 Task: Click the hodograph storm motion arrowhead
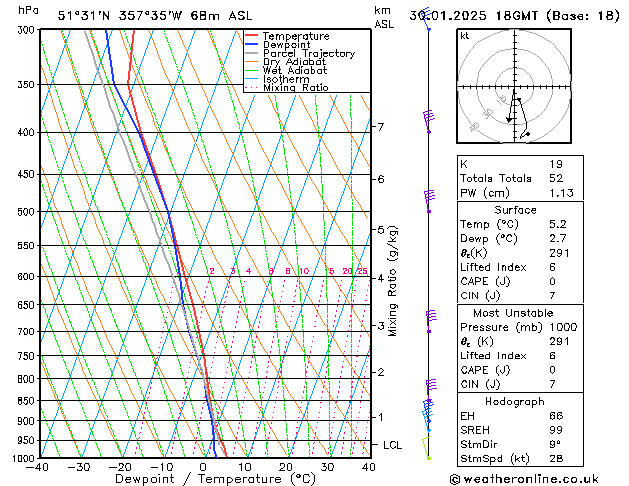[509, 119]
